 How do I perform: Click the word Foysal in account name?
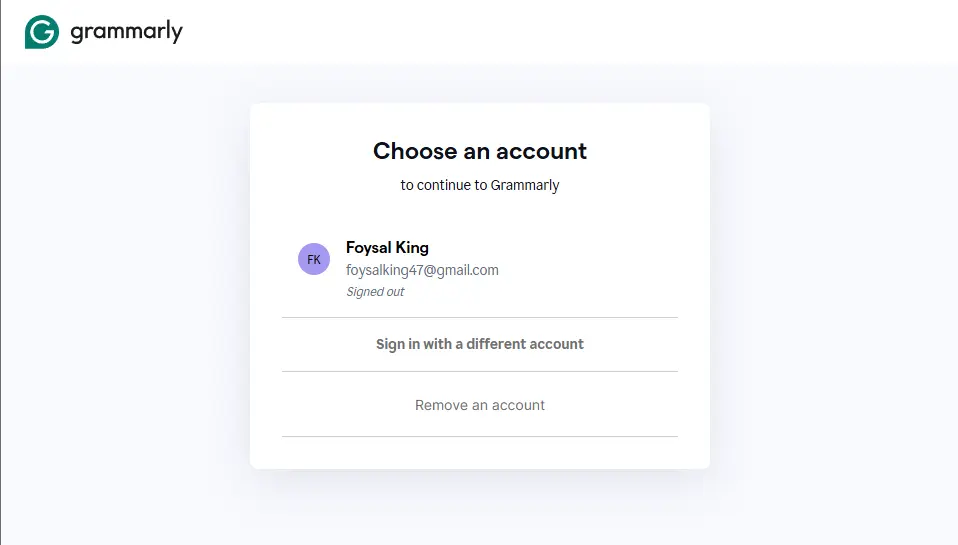(x=368, y=248)
